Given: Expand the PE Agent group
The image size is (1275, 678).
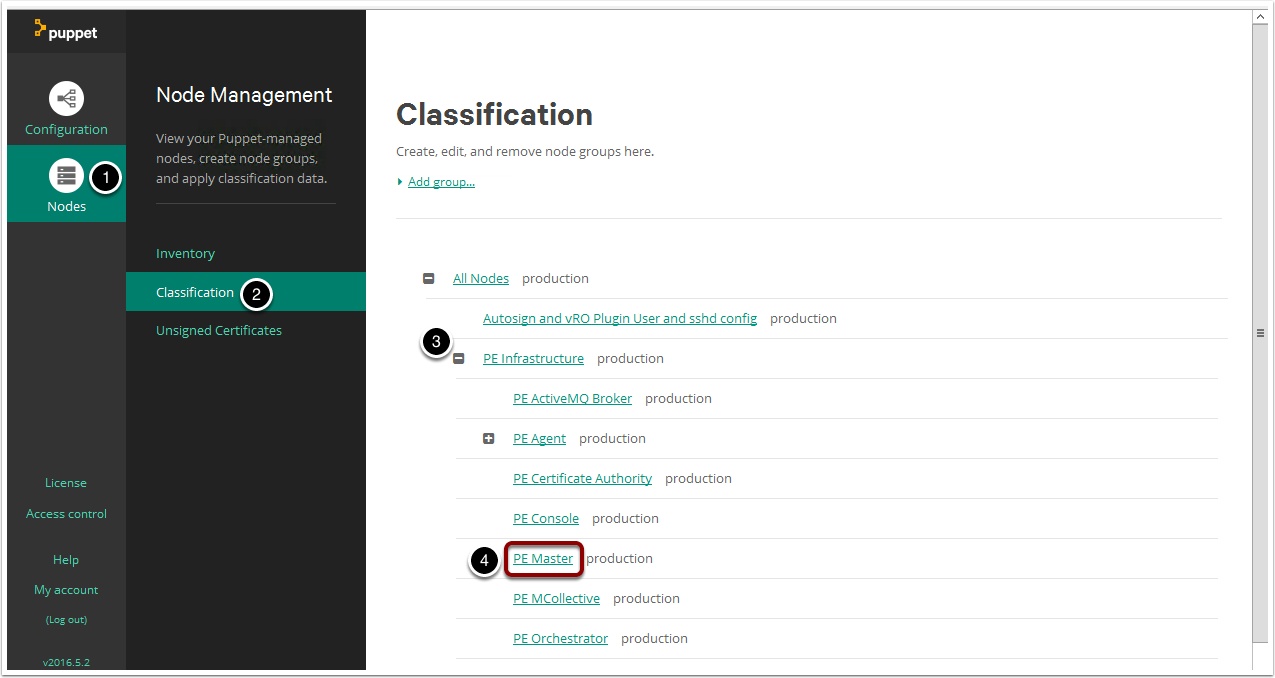Looking at the screenshot, I should coord(489,439).
